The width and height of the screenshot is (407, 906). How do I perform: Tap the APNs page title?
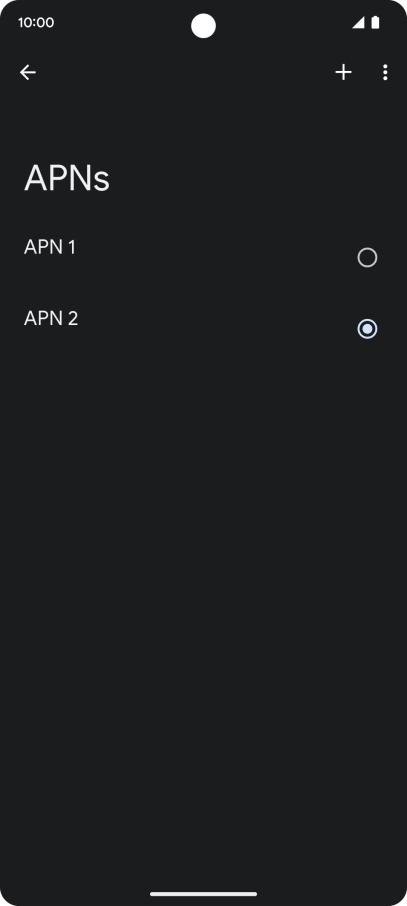click(66, 178)
